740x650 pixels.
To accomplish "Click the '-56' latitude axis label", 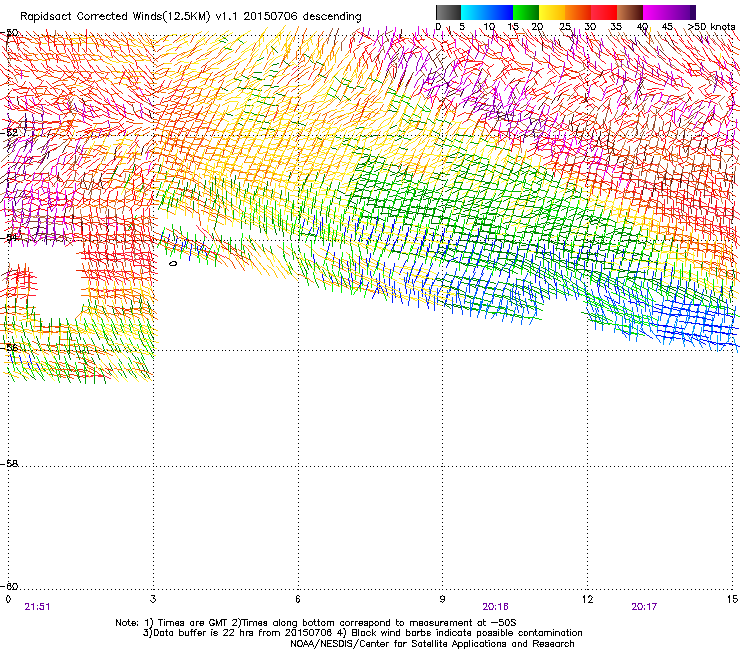I will point(11,348).
